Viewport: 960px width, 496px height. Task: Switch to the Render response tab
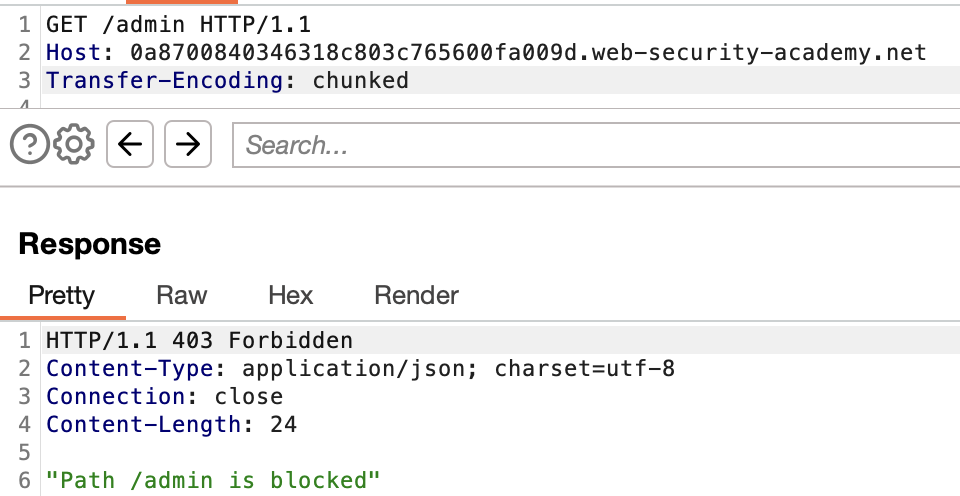[416, 296]
